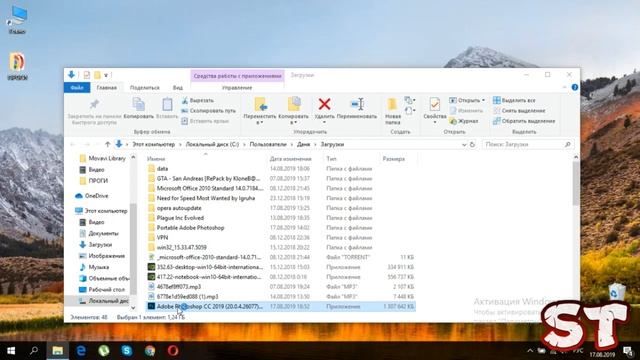Select the GTA - San Andreas folder
Screen dimensions: 640x360
(280, 178)
